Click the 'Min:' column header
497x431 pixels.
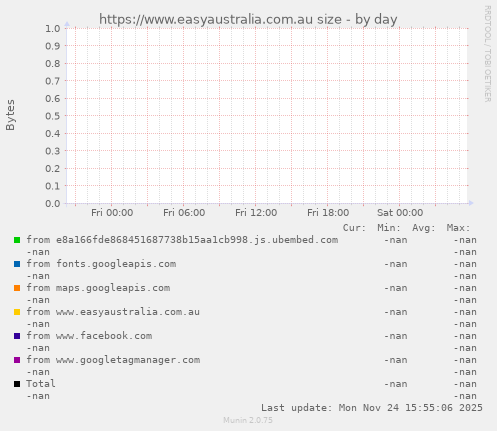click(389, 228)
